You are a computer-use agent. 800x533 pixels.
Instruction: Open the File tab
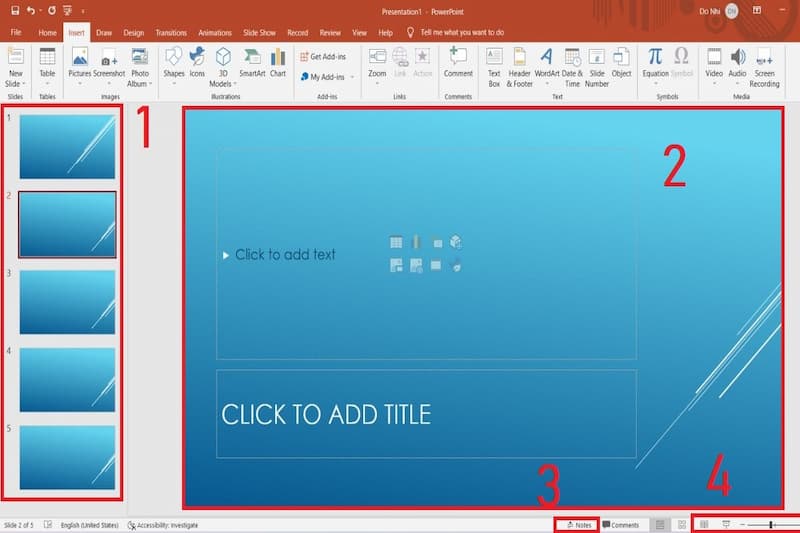point(16,32)
